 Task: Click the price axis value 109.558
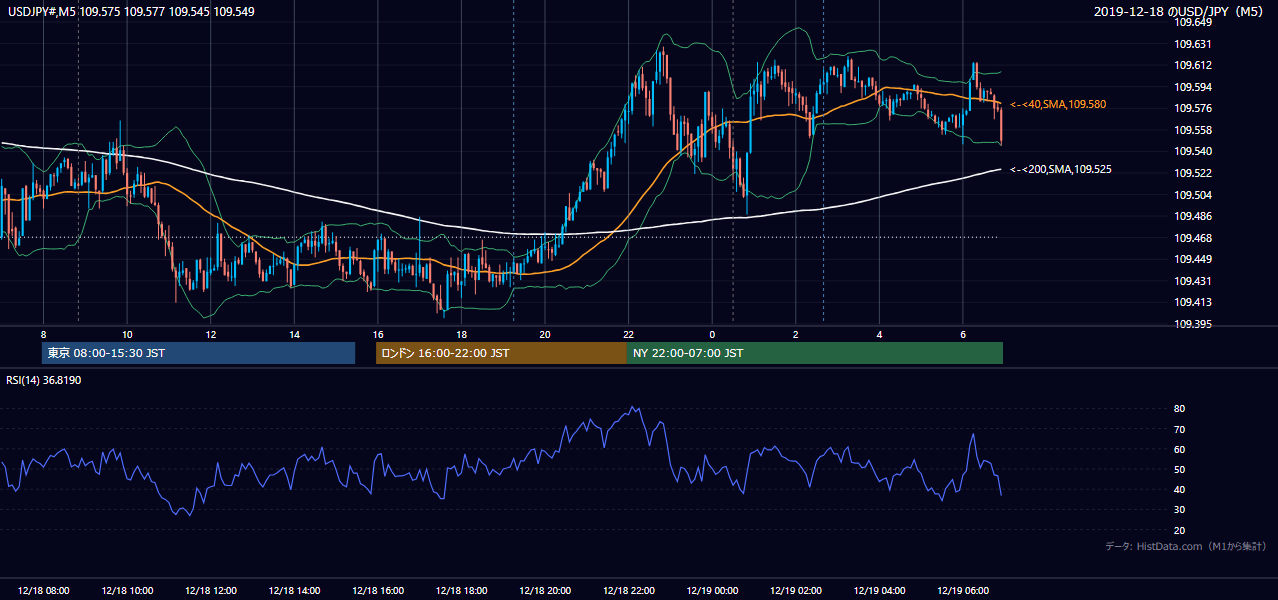pyautogui.click(x=1192, y=130)
